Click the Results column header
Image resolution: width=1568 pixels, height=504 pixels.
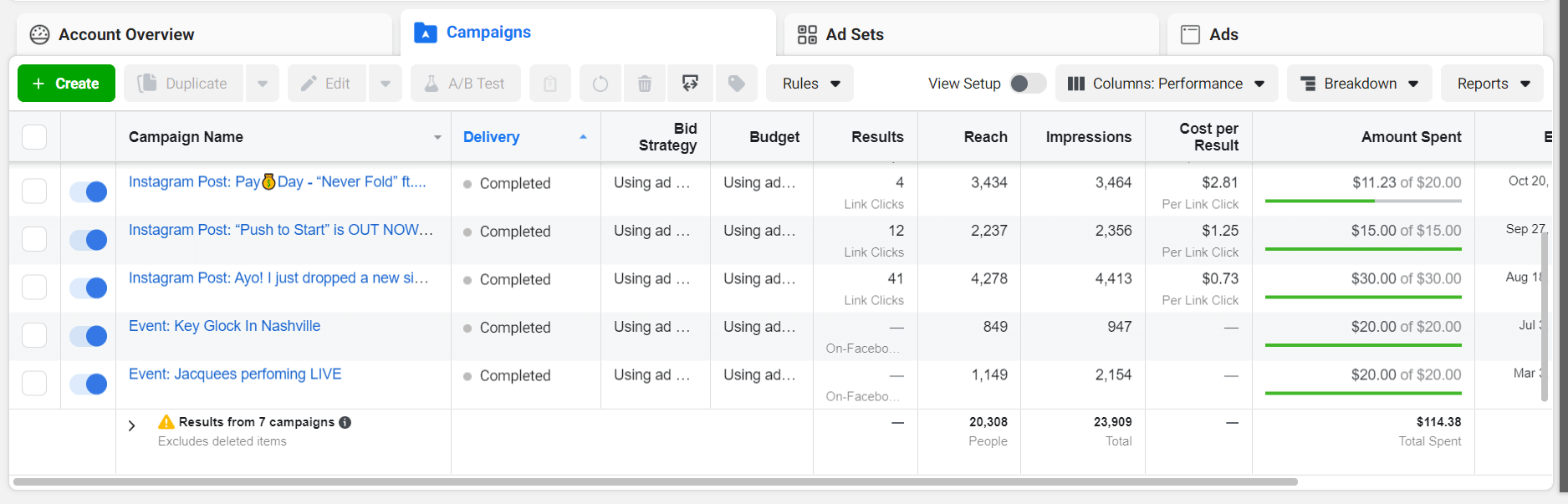pyautogui.click(x=866, y=136)
